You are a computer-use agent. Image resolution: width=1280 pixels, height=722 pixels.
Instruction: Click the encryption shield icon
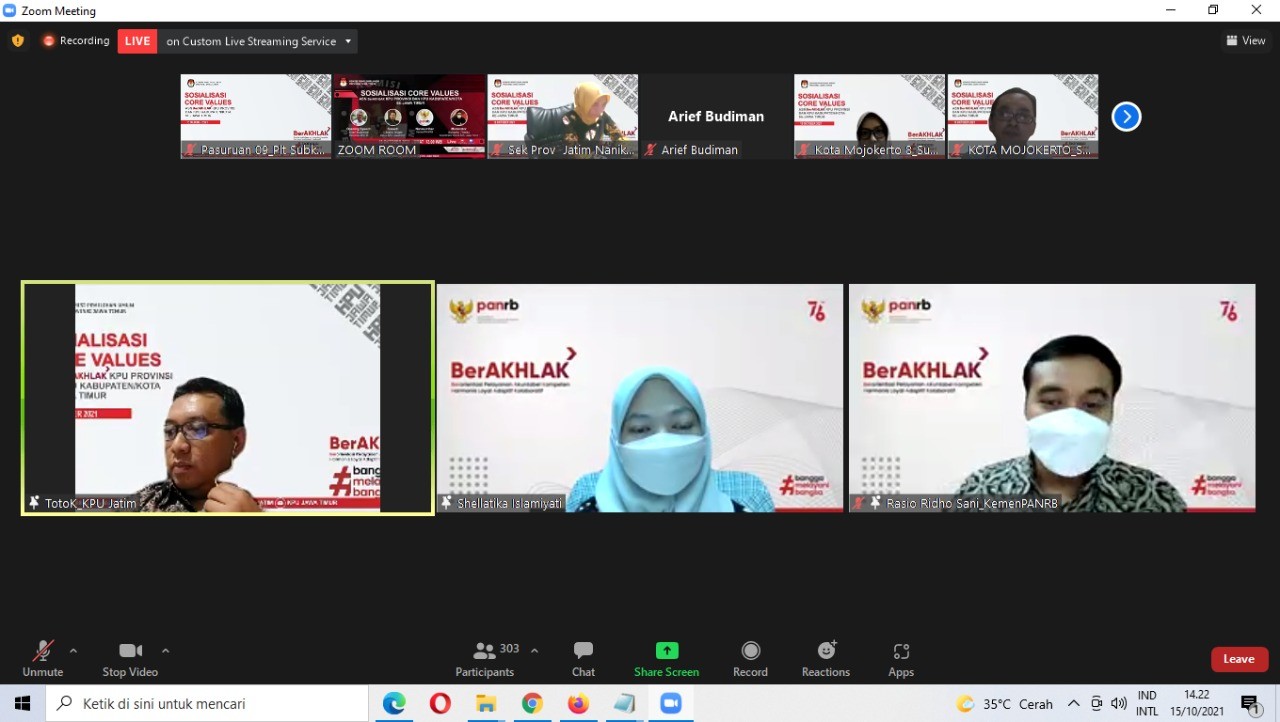tap(17, 41)
